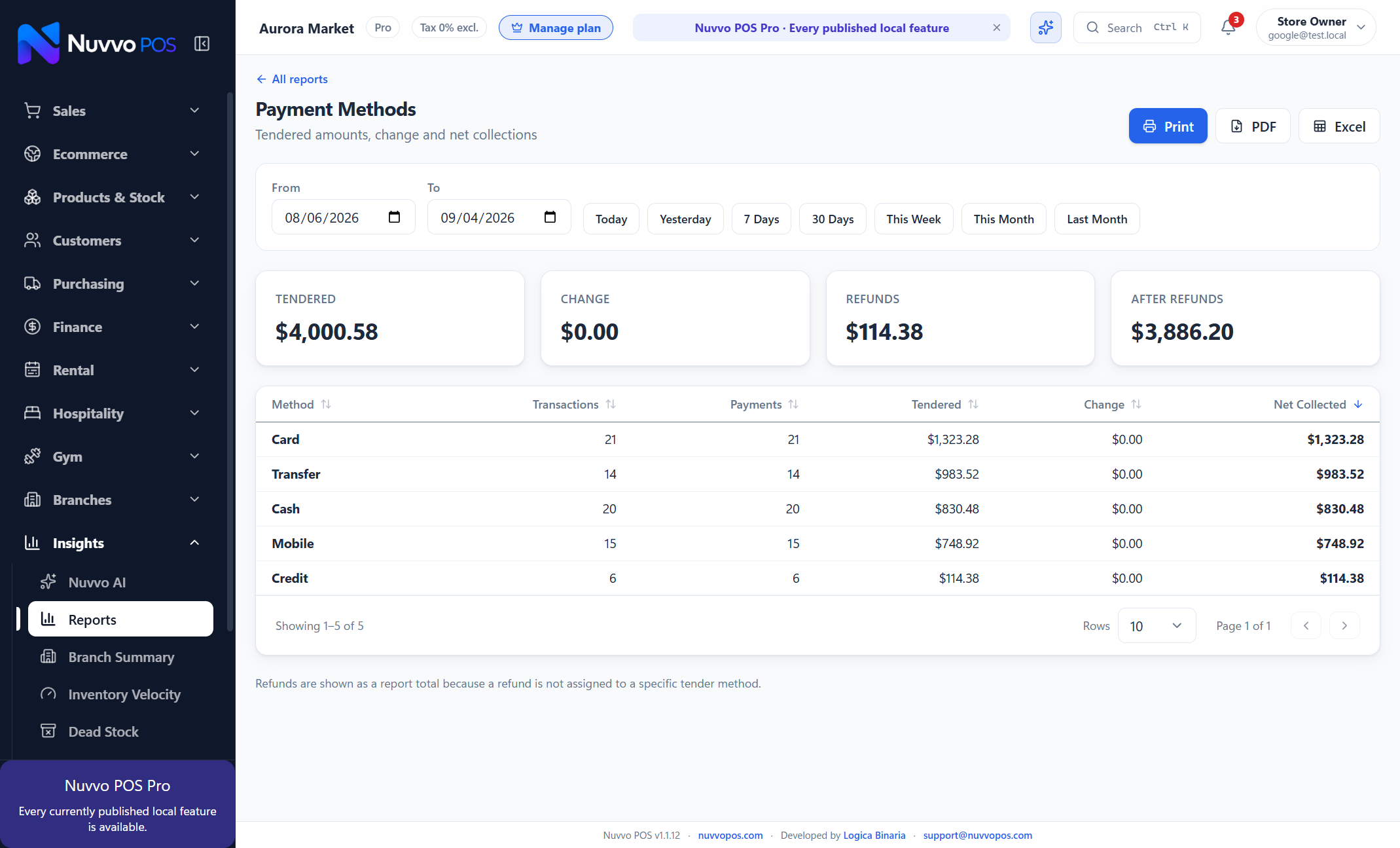
Task: Dismiss the Nuvvo POS Pro banner
Action: [996, 28]
